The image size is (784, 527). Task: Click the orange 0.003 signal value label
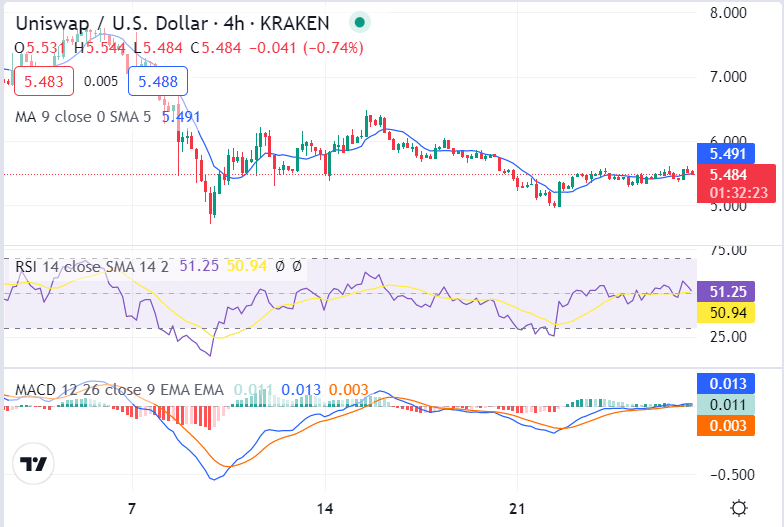coord(726,426)
